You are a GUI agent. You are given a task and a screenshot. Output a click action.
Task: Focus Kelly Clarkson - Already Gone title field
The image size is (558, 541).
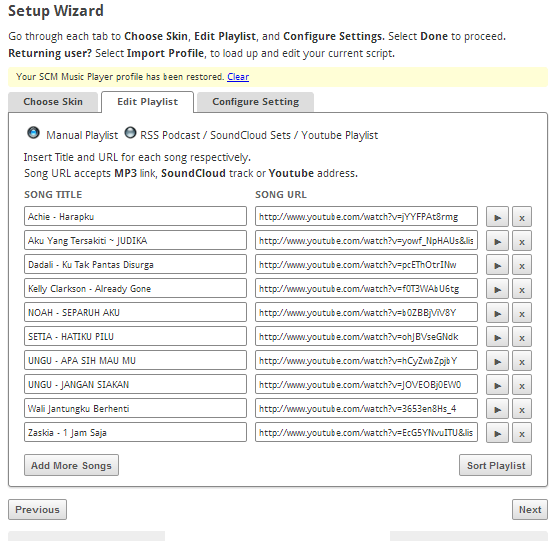click(135, 288)
